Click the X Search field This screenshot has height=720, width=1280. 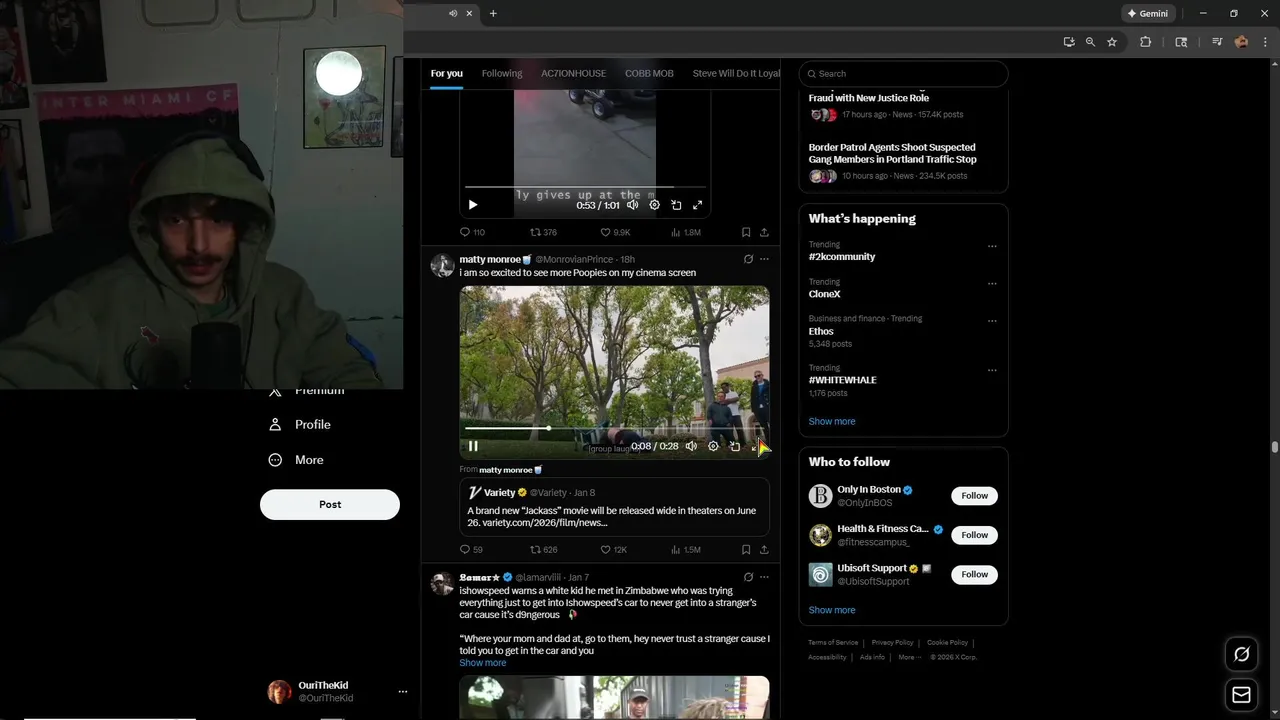(x=903, y=73)
